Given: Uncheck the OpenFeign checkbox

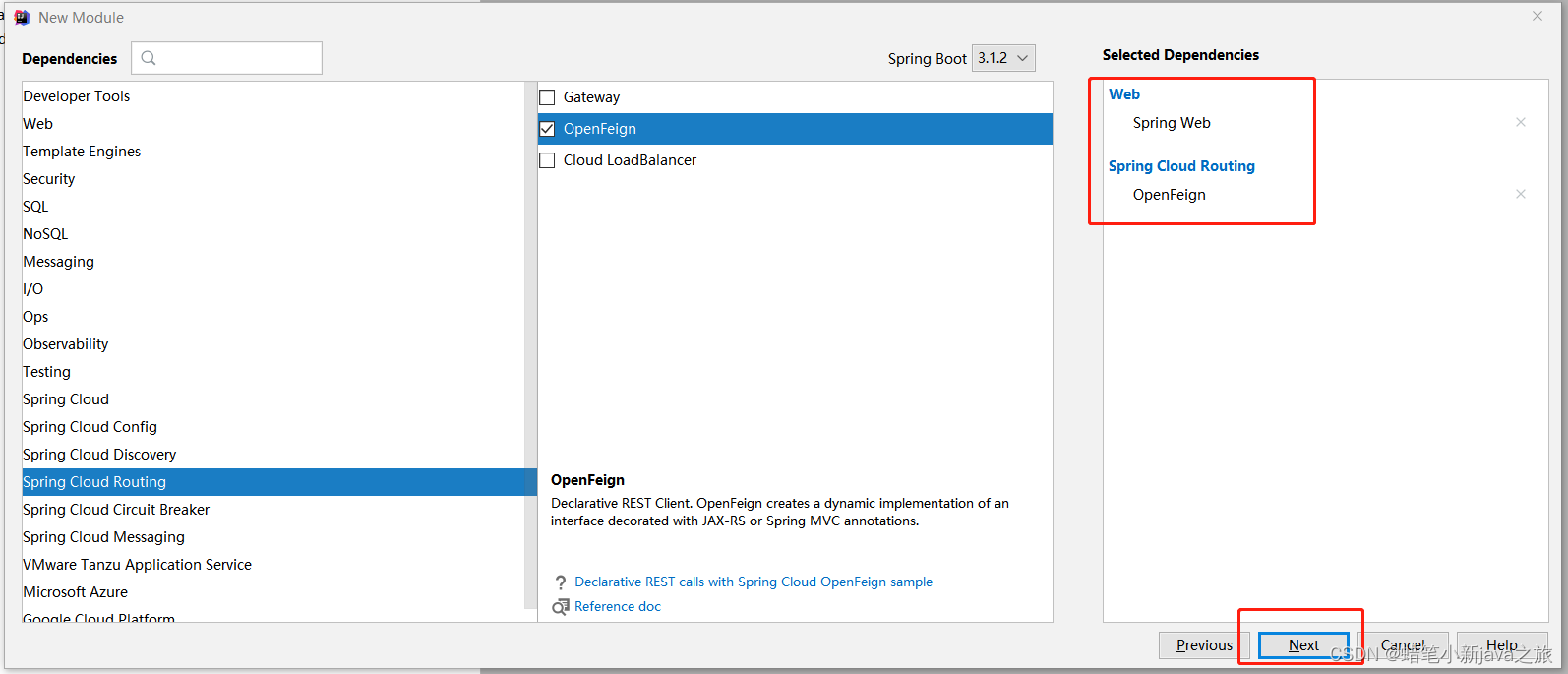Looking at the screenshot, I should 547,129.
